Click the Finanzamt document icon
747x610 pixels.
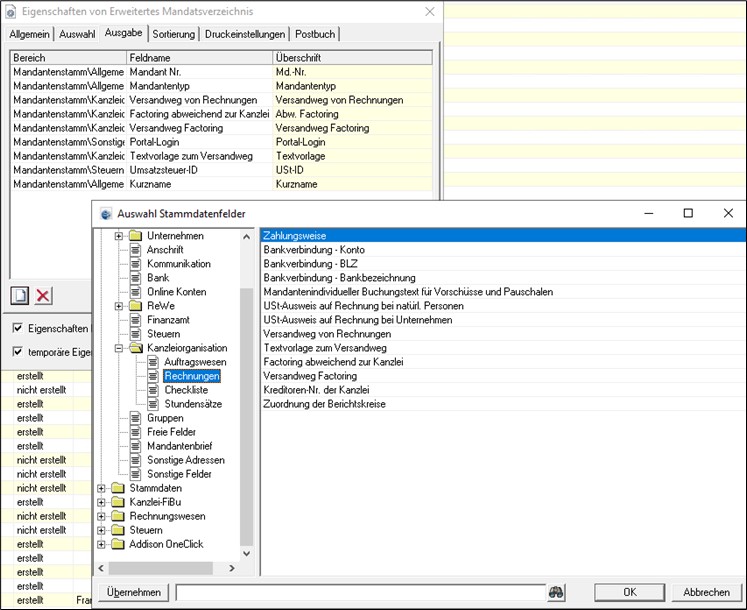[135, 320]
